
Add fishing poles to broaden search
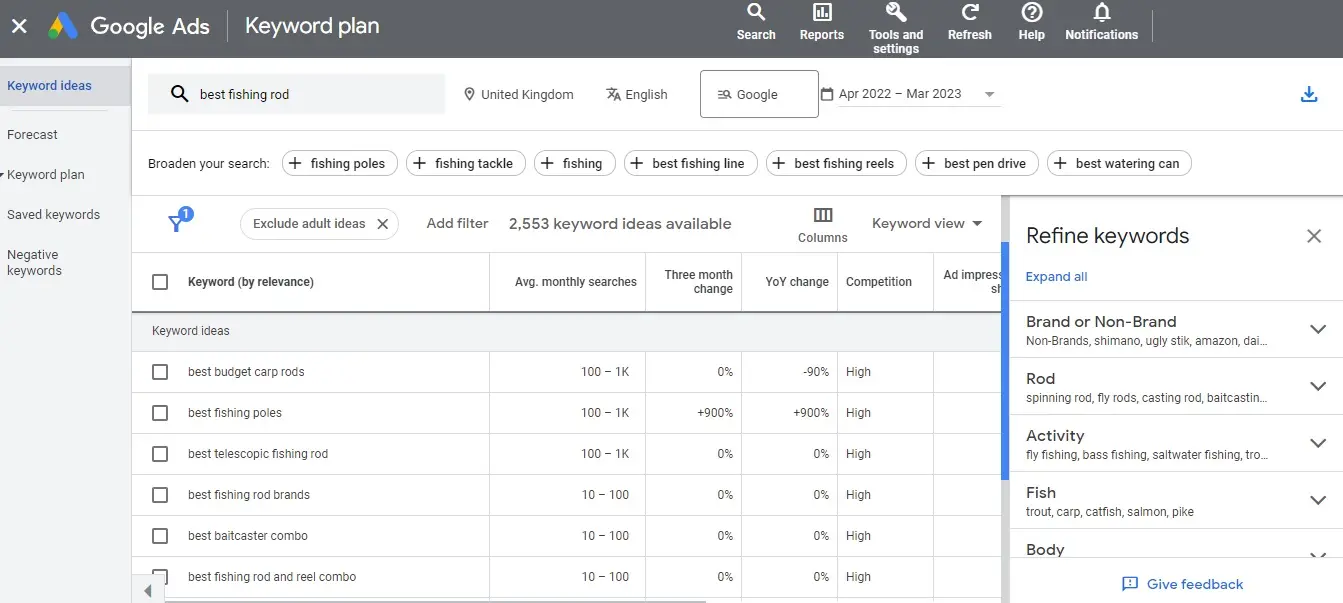(340, 163)
